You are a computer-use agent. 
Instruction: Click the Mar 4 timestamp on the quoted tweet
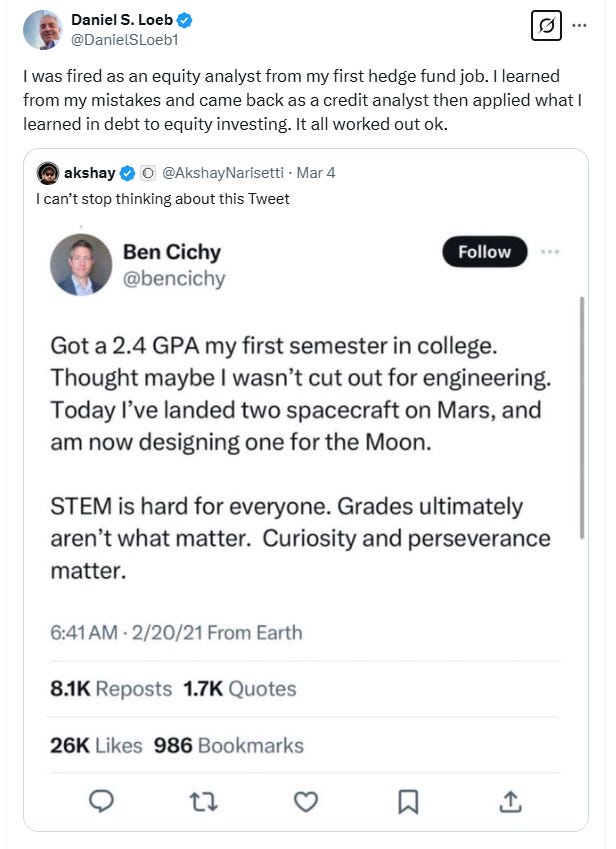click(314, 173)
